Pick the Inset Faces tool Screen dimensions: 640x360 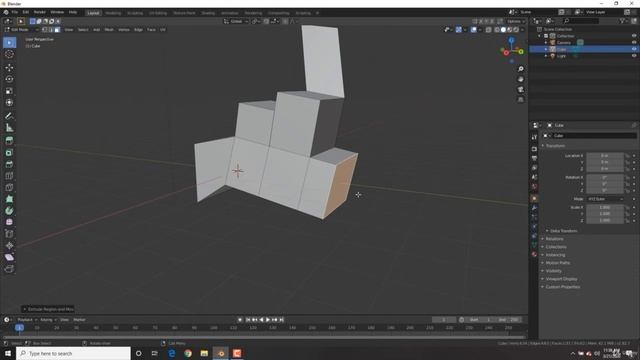tap(9, 153)
